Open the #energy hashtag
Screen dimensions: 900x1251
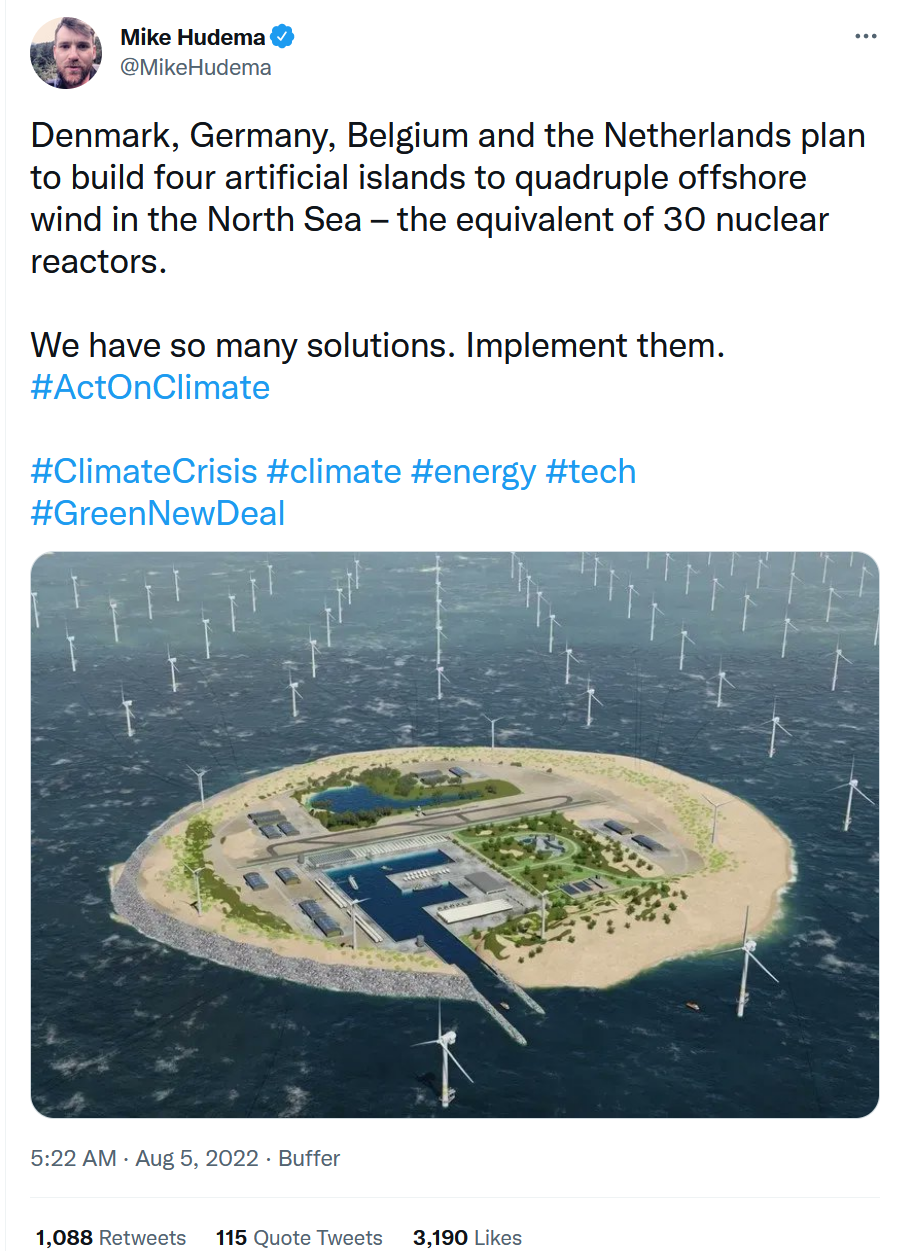(x=472, y=471)
